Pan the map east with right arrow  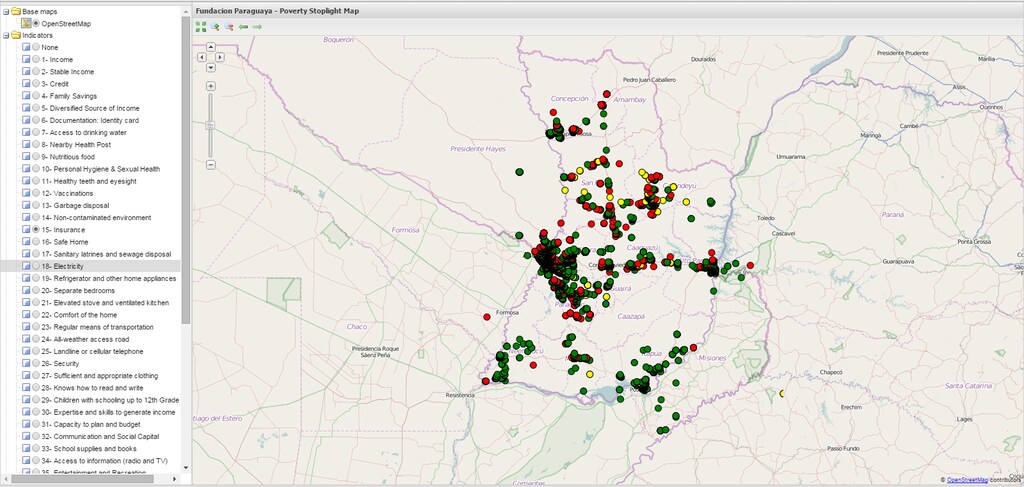click(219, 57)
